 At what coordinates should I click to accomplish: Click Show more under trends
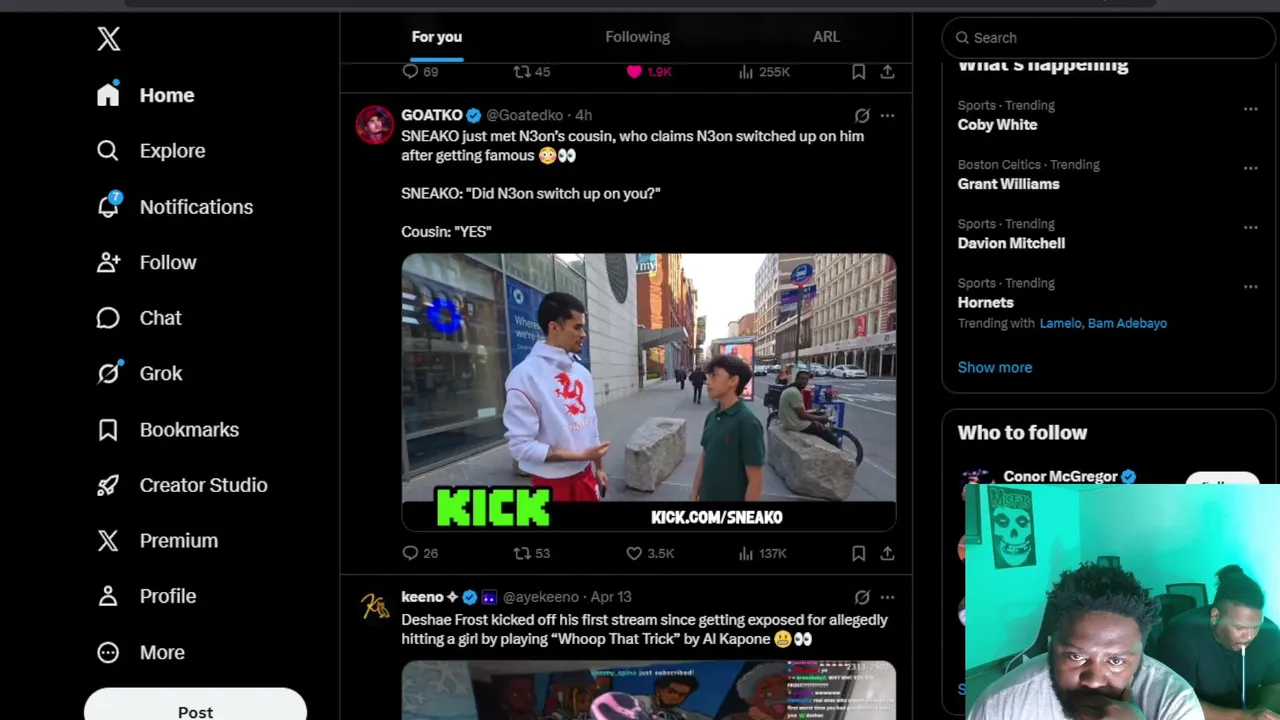995,367
